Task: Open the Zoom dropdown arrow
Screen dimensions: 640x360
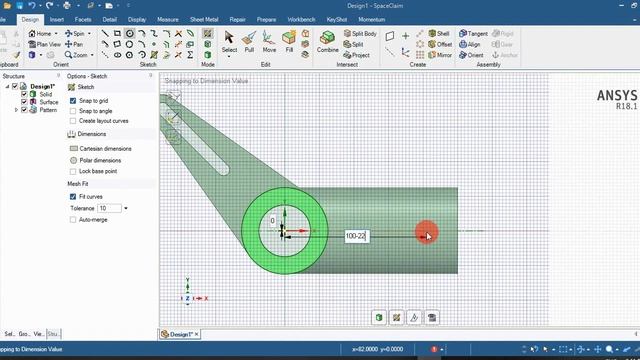Action: pyautogui.click(x=92, y=55)
